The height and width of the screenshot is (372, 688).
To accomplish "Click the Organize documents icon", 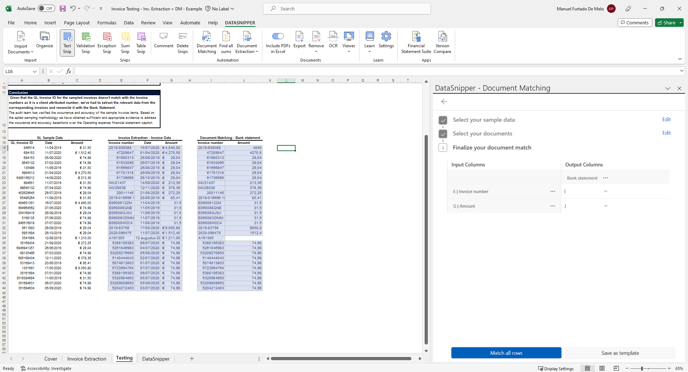I will (x=44, y=40).
